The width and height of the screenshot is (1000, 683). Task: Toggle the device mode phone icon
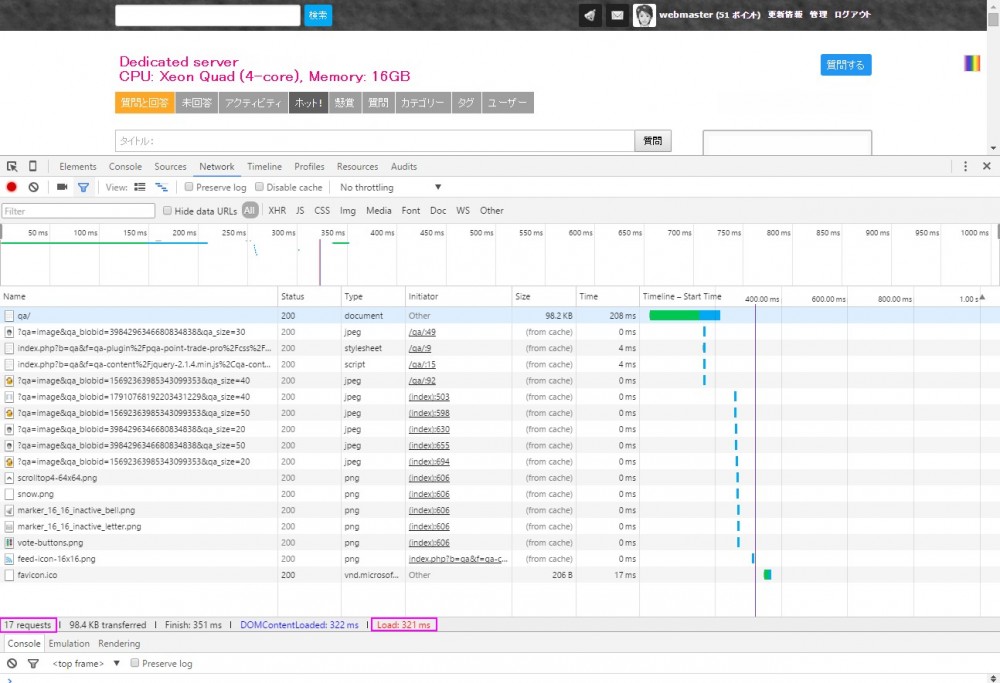(x=32, y=167)
